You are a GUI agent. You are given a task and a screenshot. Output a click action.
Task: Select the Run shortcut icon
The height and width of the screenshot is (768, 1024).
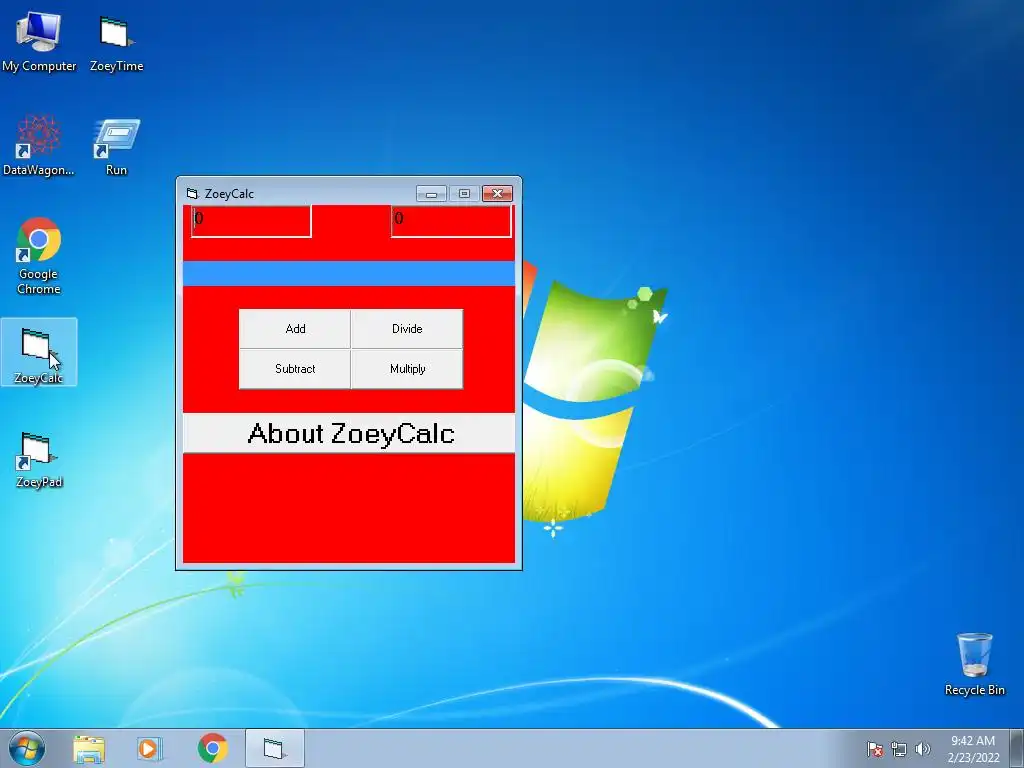116,145
